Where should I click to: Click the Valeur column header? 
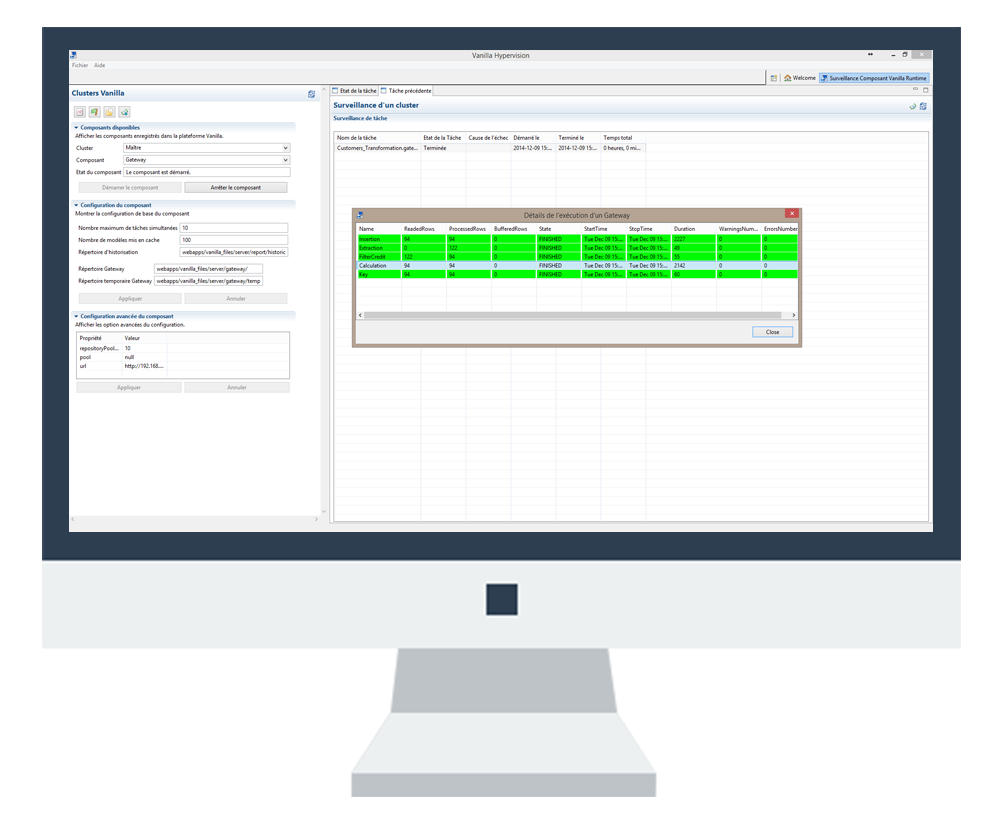pyautogui.click(x=144, y=338)
